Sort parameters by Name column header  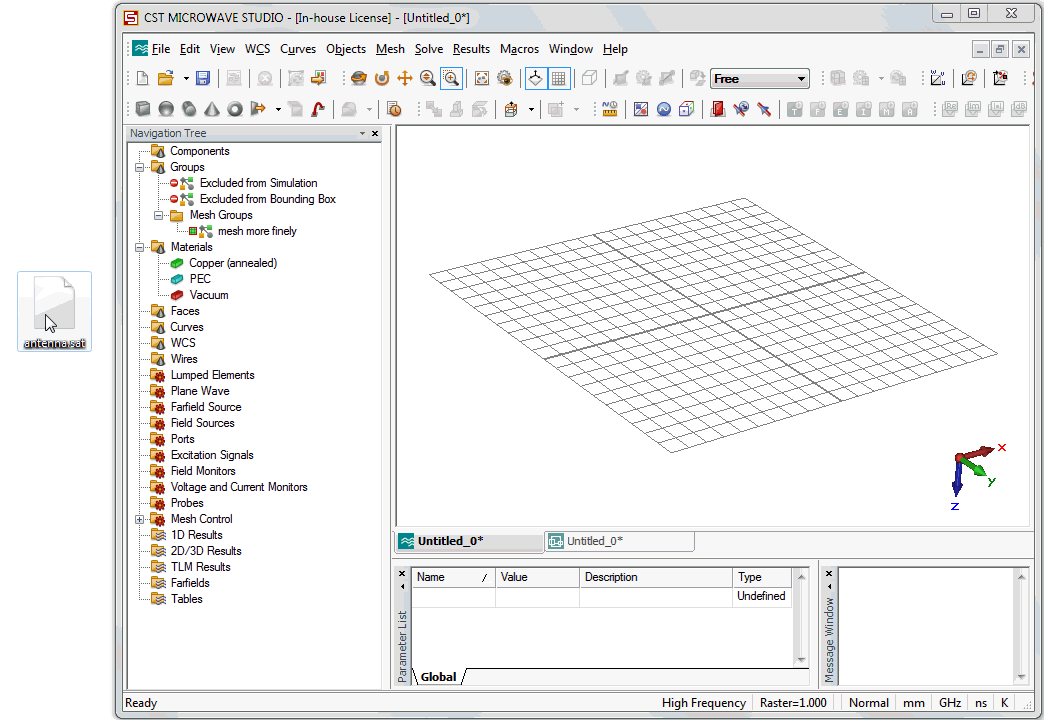[x=453, y=577]
